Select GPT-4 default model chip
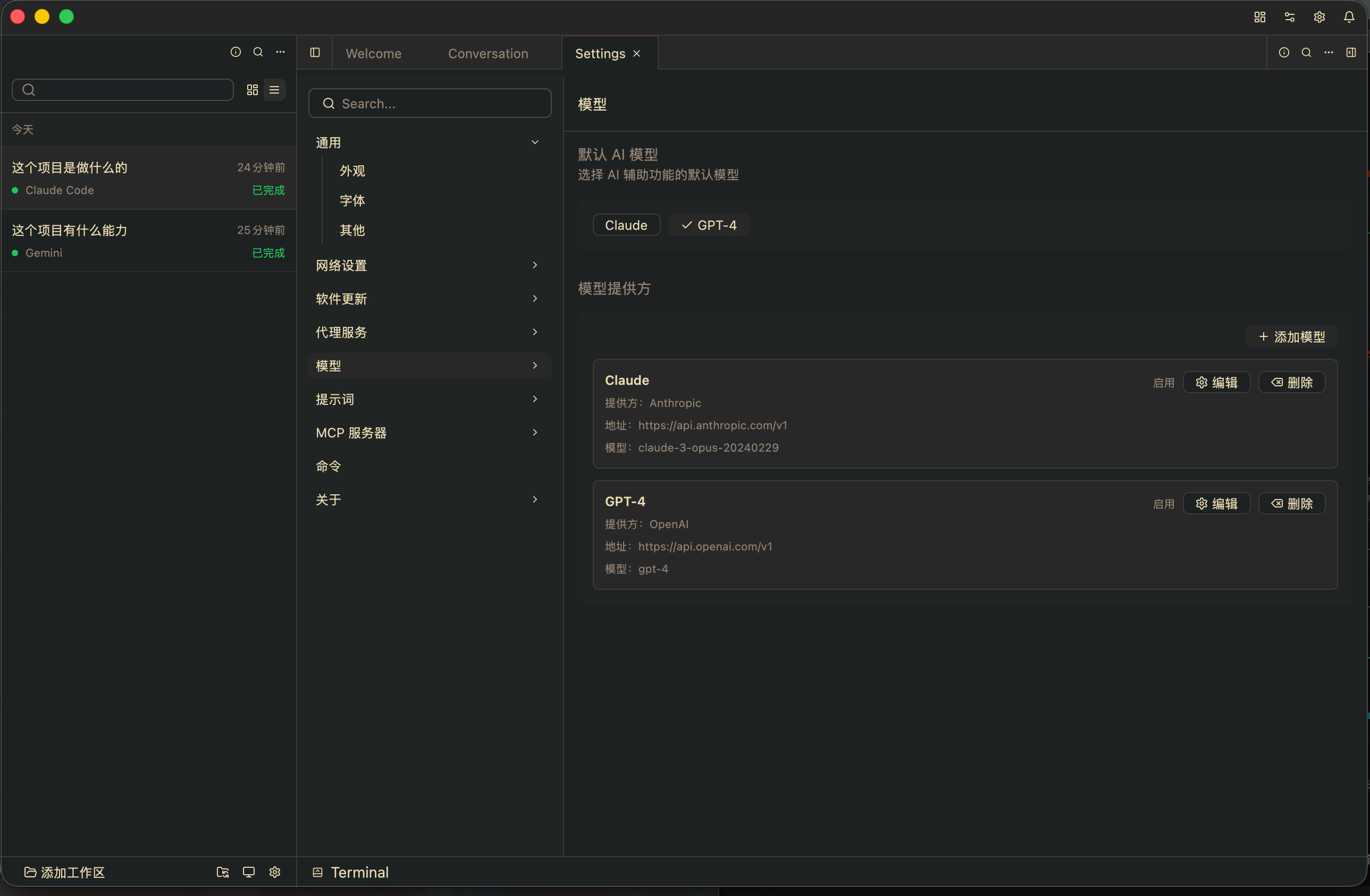Screen dimensions: 1370x896 pyautogui.click(x=709, y=225)
